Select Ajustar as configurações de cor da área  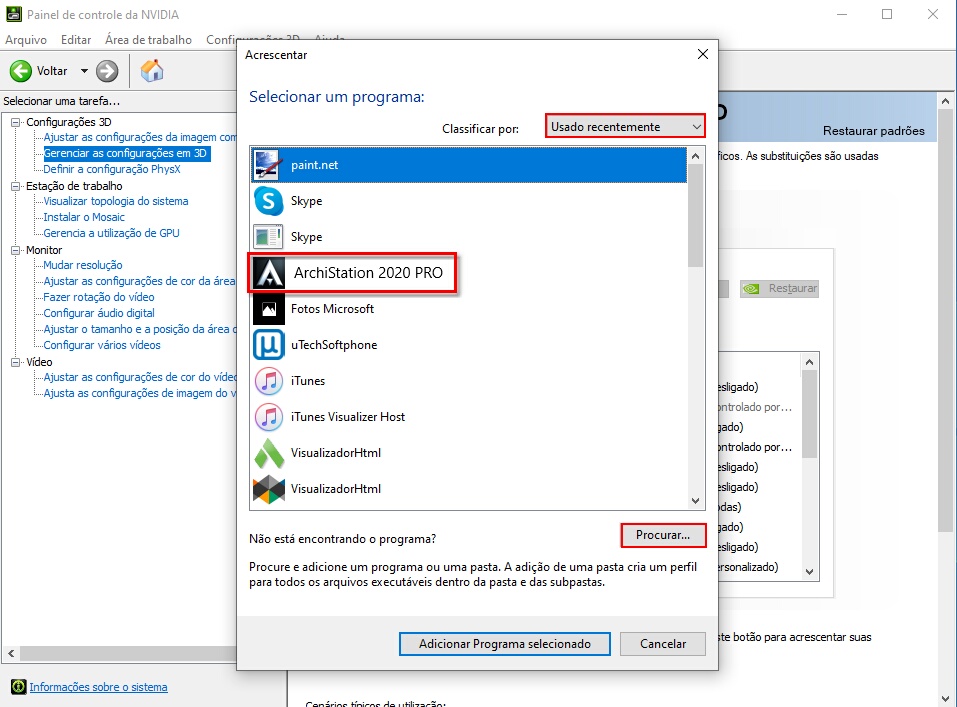pos(139,281)
